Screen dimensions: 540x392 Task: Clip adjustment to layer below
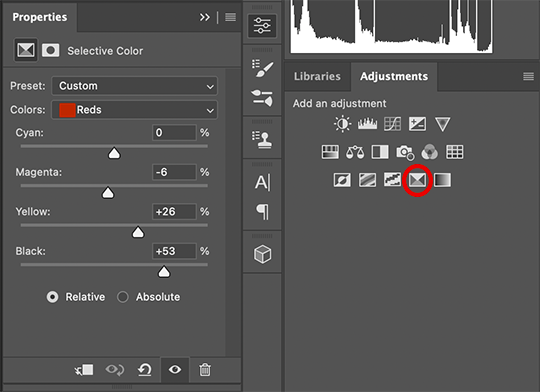(84, 370)
